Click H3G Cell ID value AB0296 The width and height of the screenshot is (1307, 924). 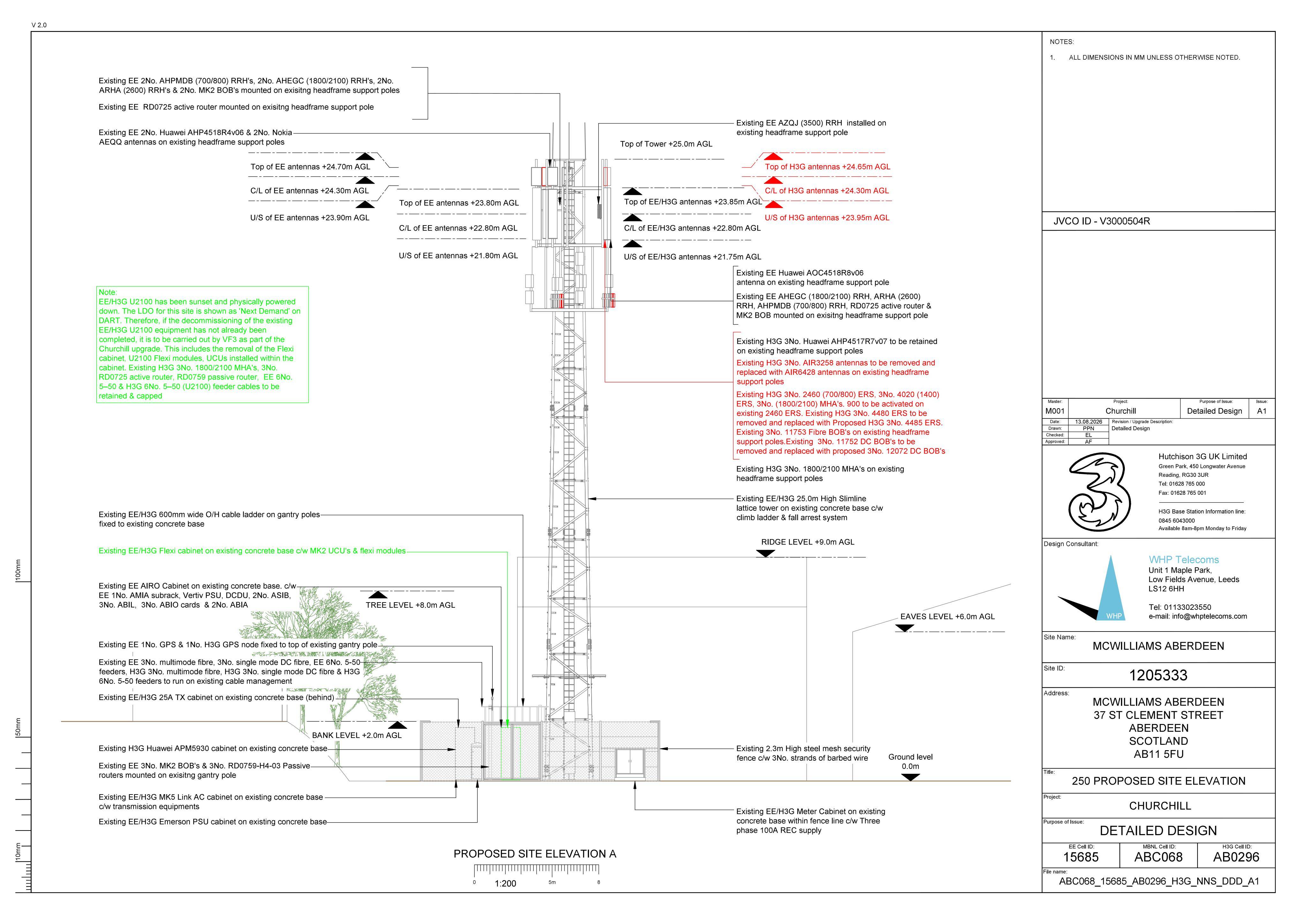(x=1236, y=857)
